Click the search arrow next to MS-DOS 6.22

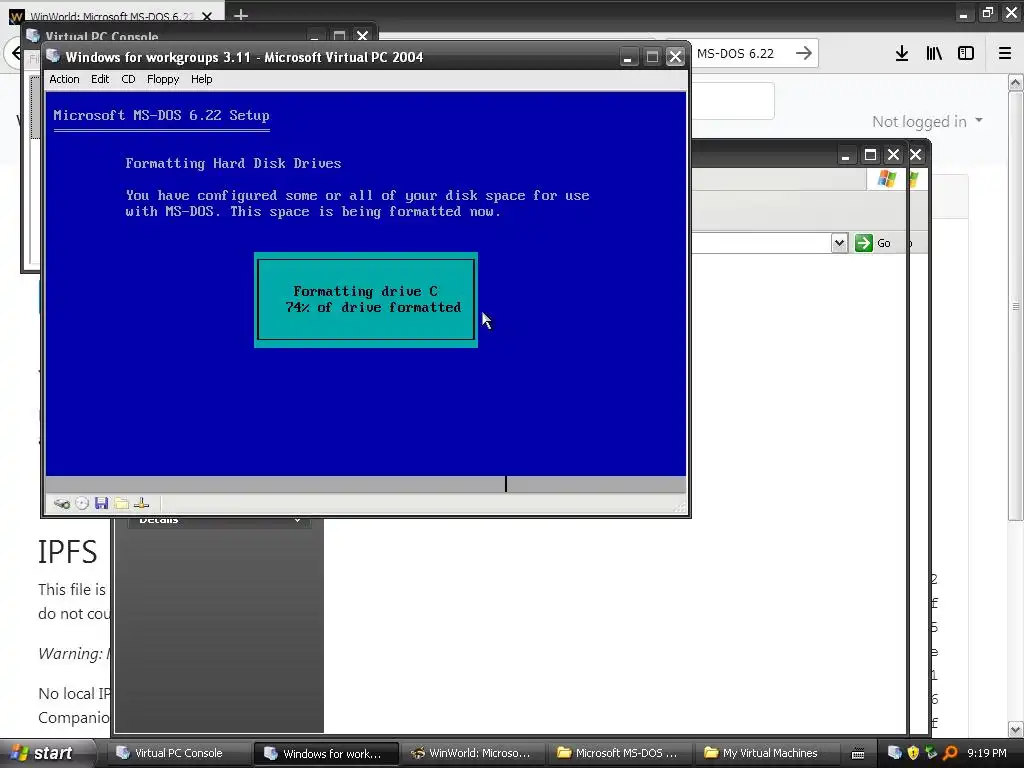point(804,54)
